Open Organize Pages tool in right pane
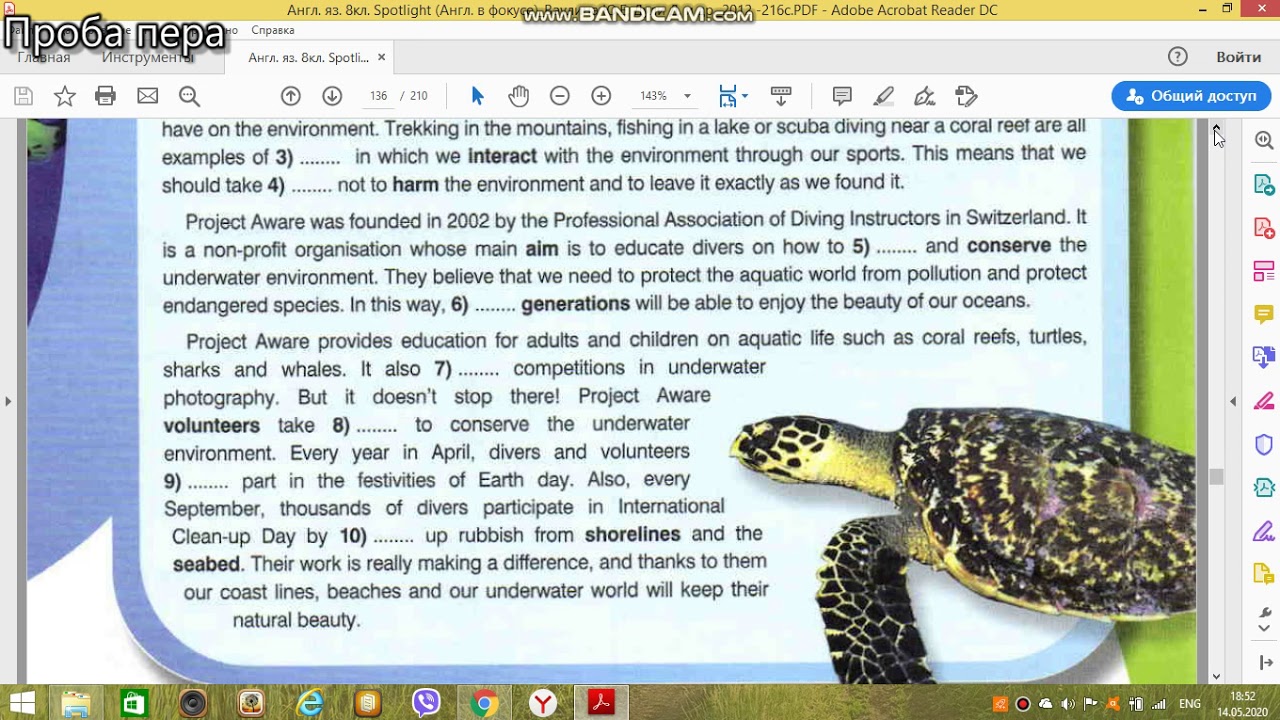 click(1264, 271)
